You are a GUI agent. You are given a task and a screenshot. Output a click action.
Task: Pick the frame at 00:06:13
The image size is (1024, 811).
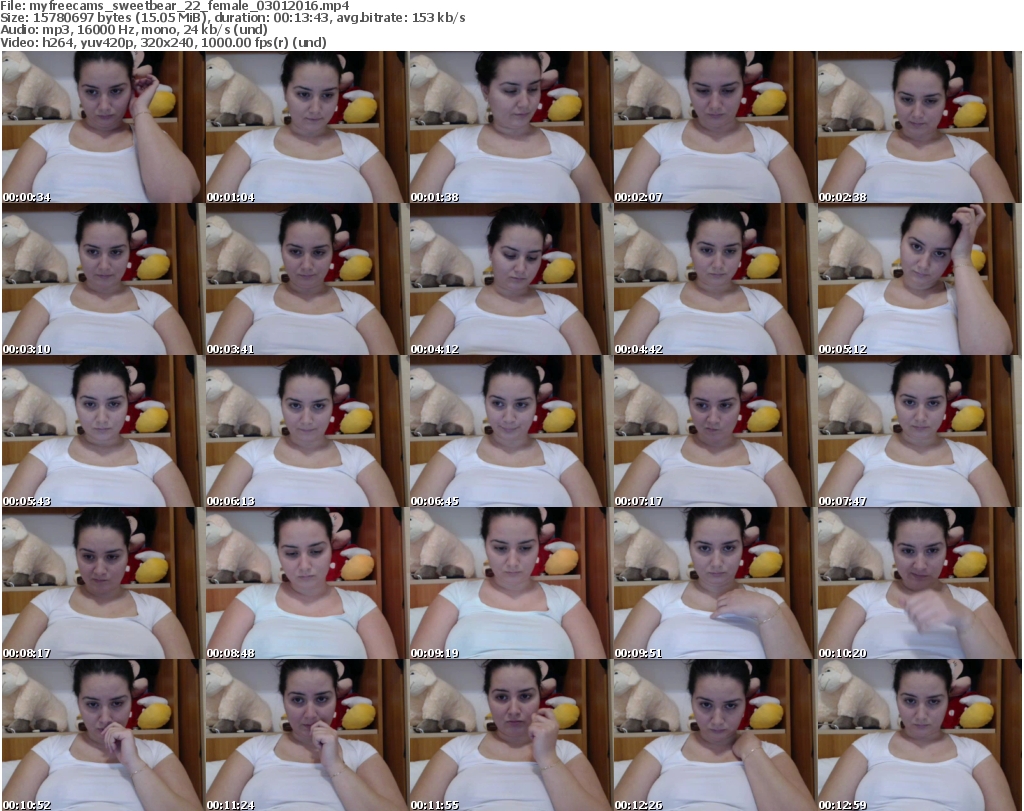306,432
